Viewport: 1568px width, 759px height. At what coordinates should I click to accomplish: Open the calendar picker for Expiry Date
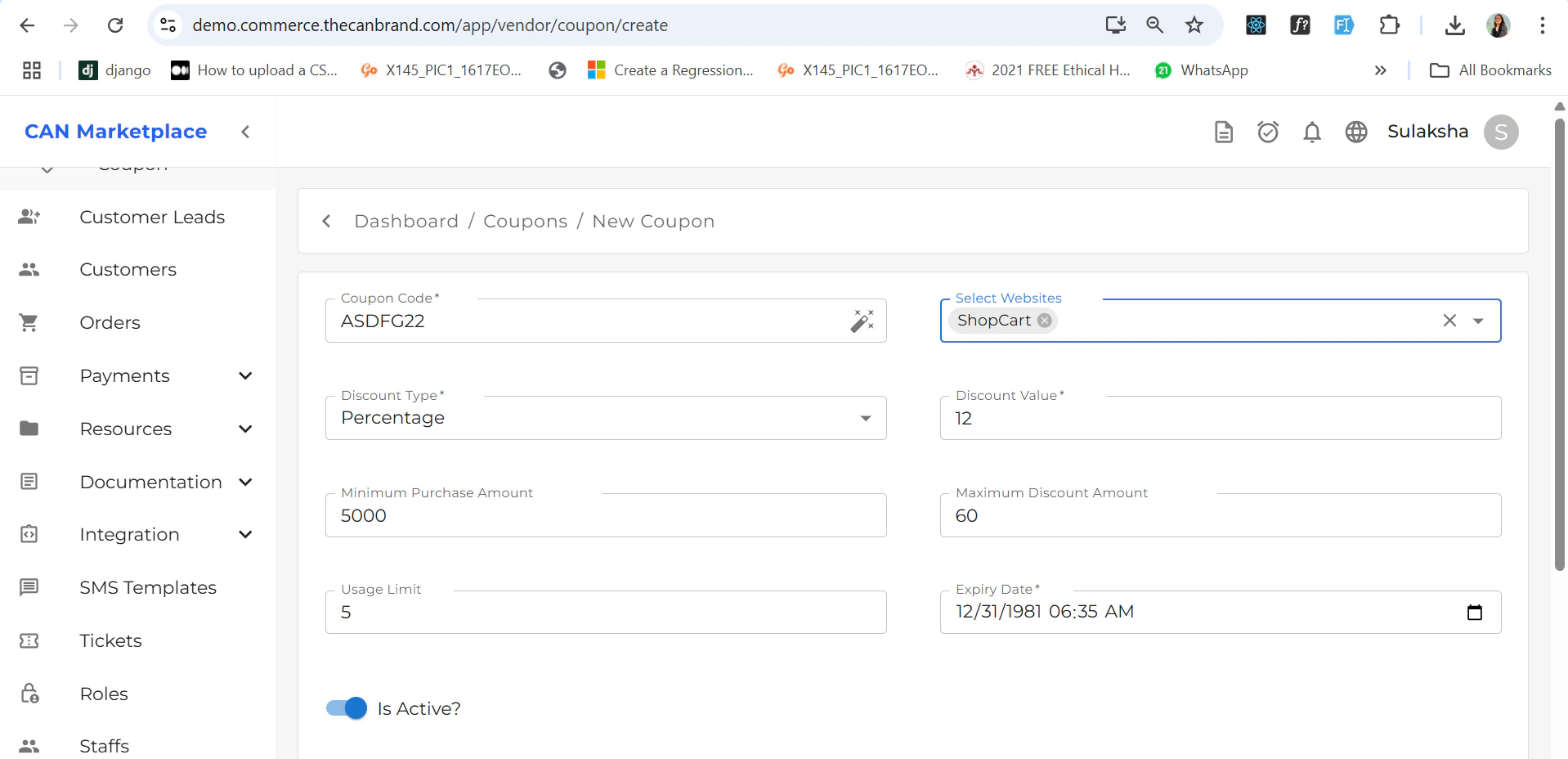pos(1474,613)
